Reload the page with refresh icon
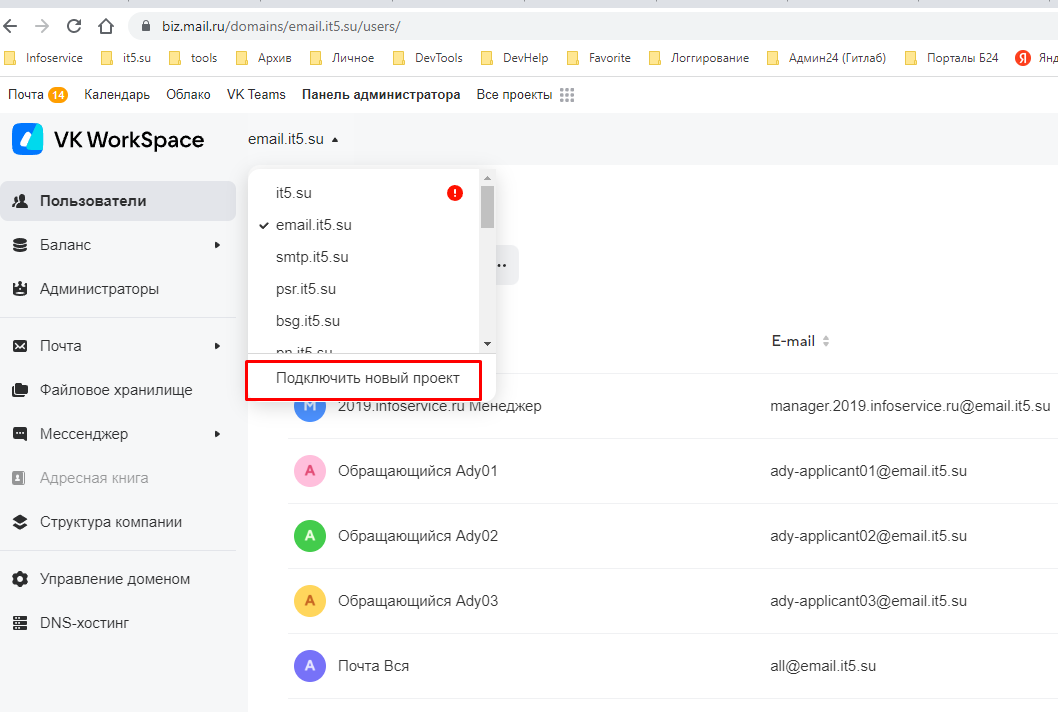 point(74,26)
